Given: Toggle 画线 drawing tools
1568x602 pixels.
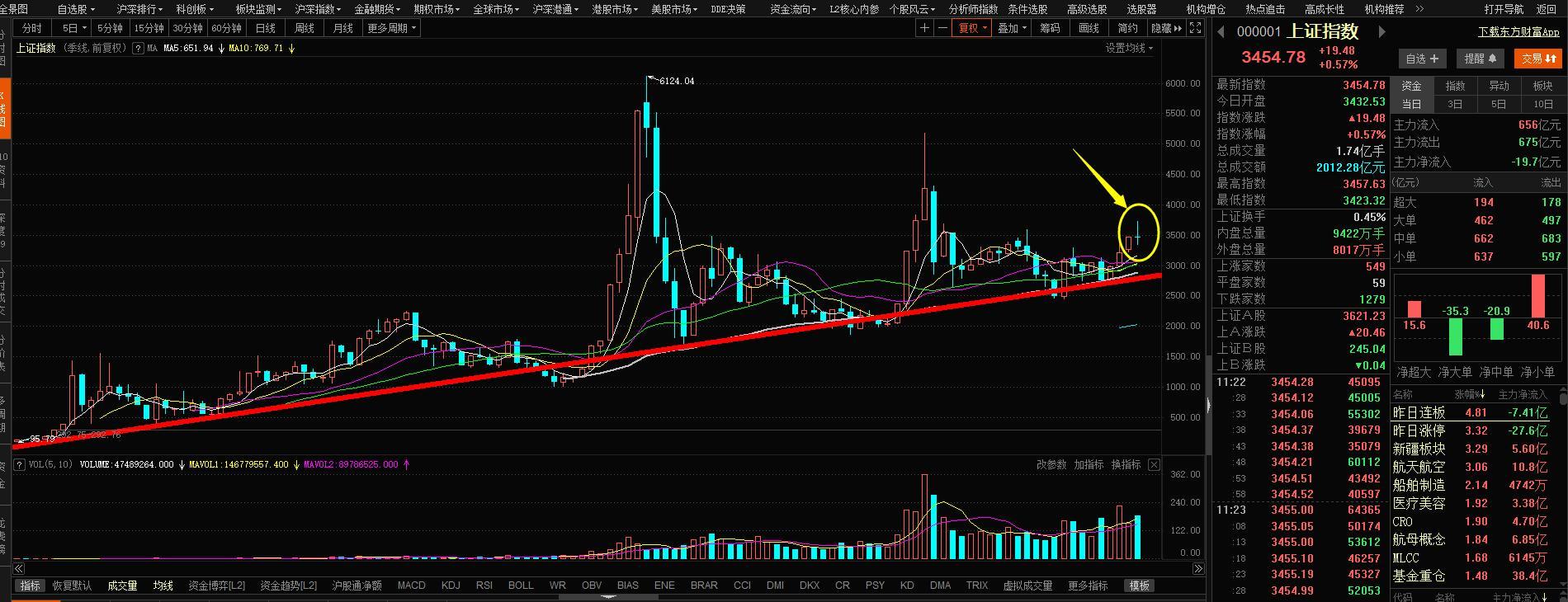Looking at the screenshot, I should [1089, 28].
